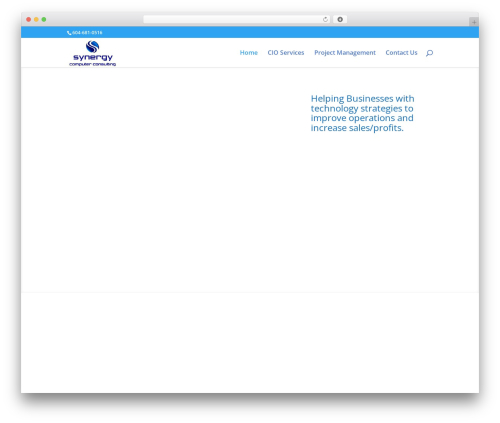Open a new tab with the plus button
This screenshot has height=423, width=500.
(x=474, y=22)
